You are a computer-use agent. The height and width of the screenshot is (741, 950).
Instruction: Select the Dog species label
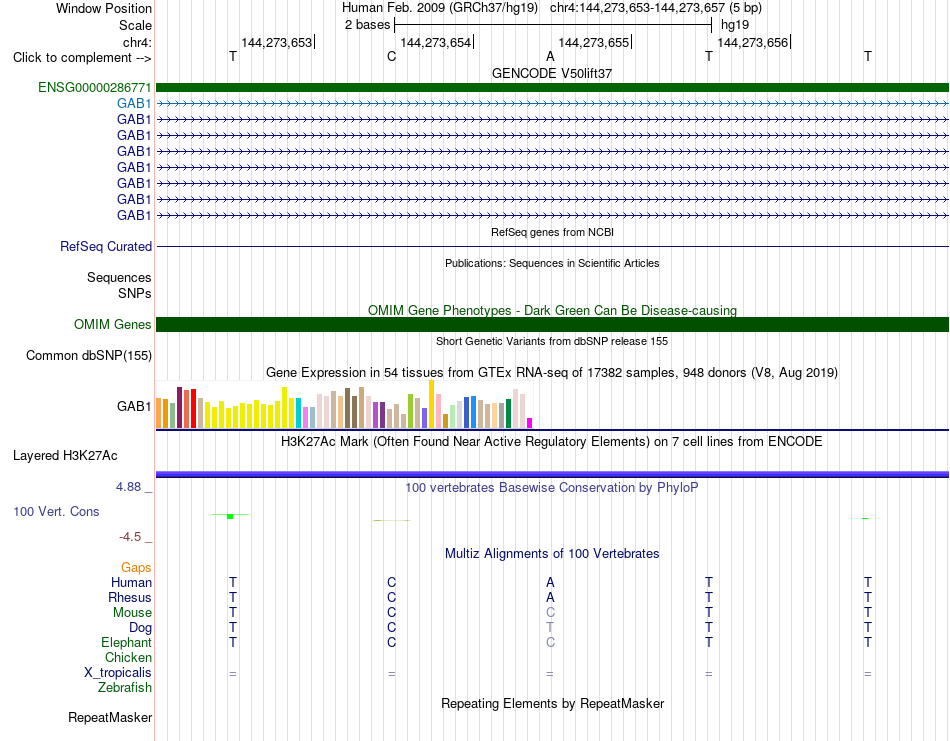tap(140, 628)
